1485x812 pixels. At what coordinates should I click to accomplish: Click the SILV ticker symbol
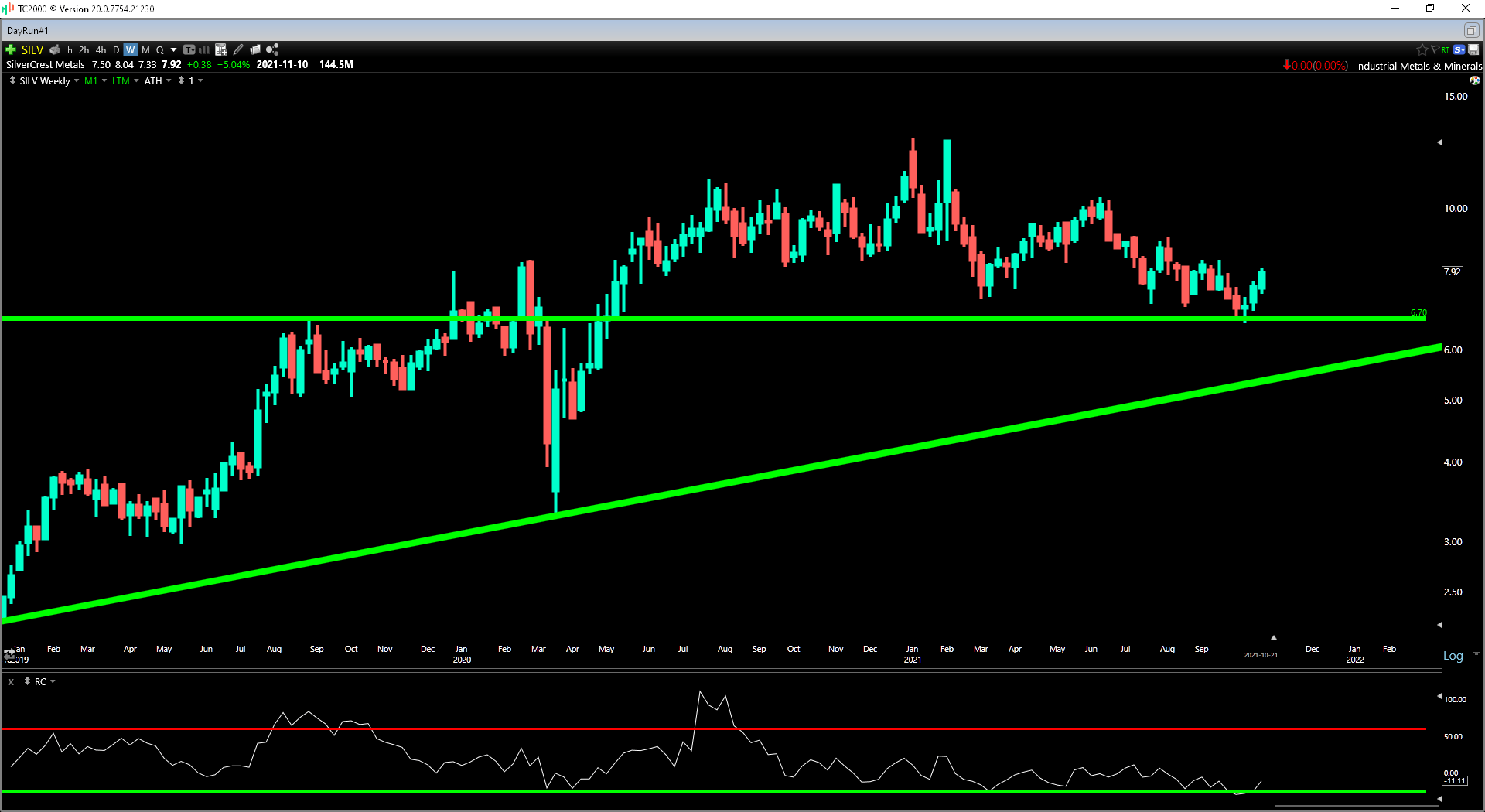[x=32, y=49]
